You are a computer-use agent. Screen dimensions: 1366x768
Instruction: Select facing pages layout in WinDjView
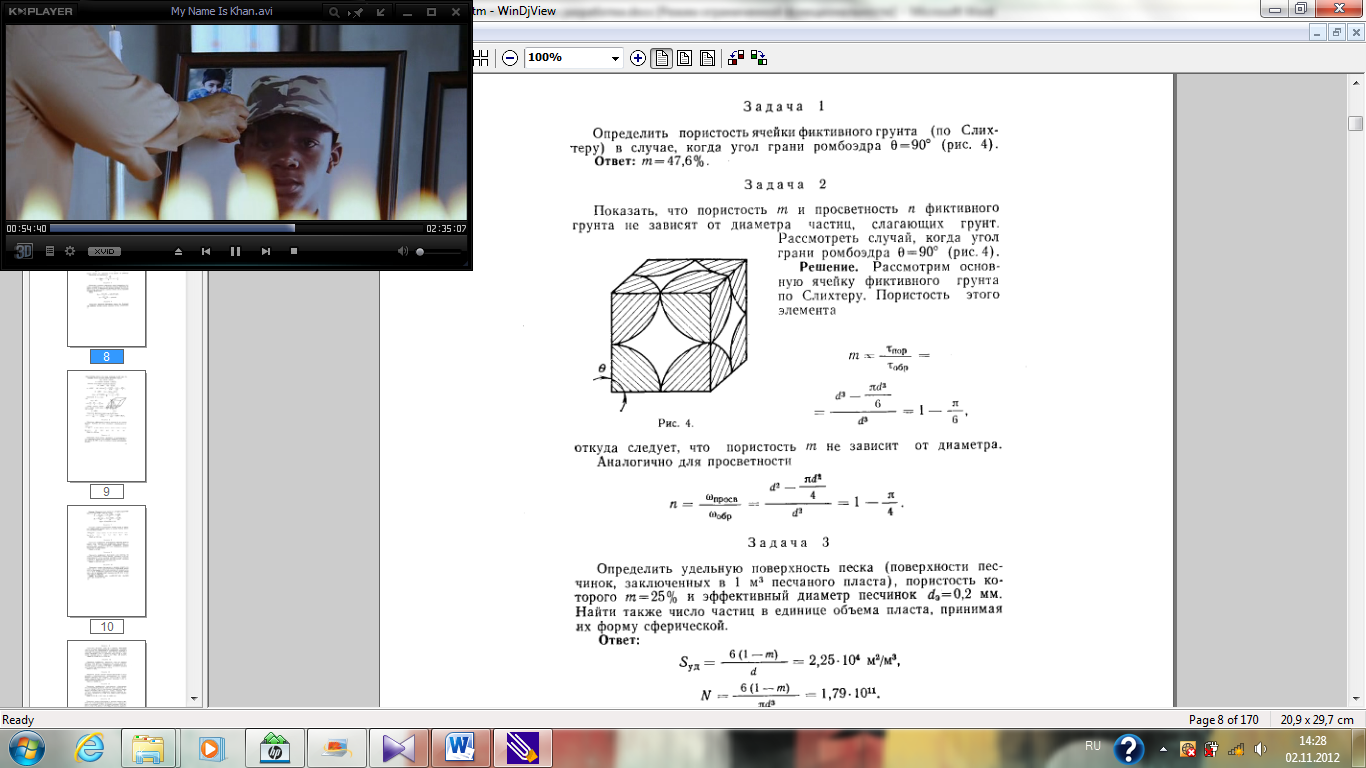pos(707,58)
